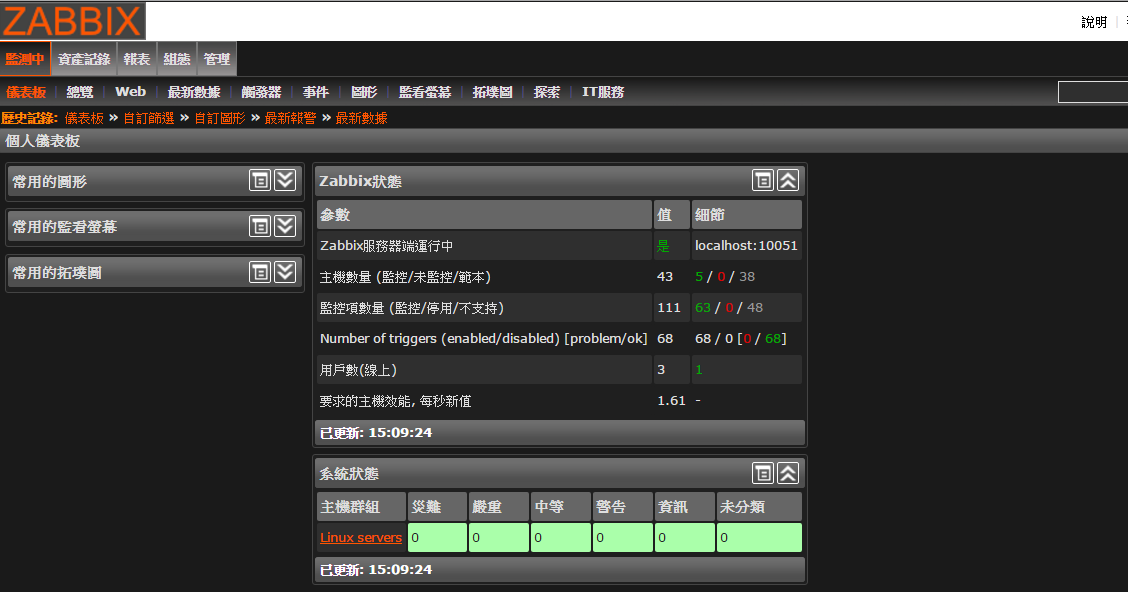
Task: Open the 監看螢幕 submenu item
Action: (x=425, y=92)
